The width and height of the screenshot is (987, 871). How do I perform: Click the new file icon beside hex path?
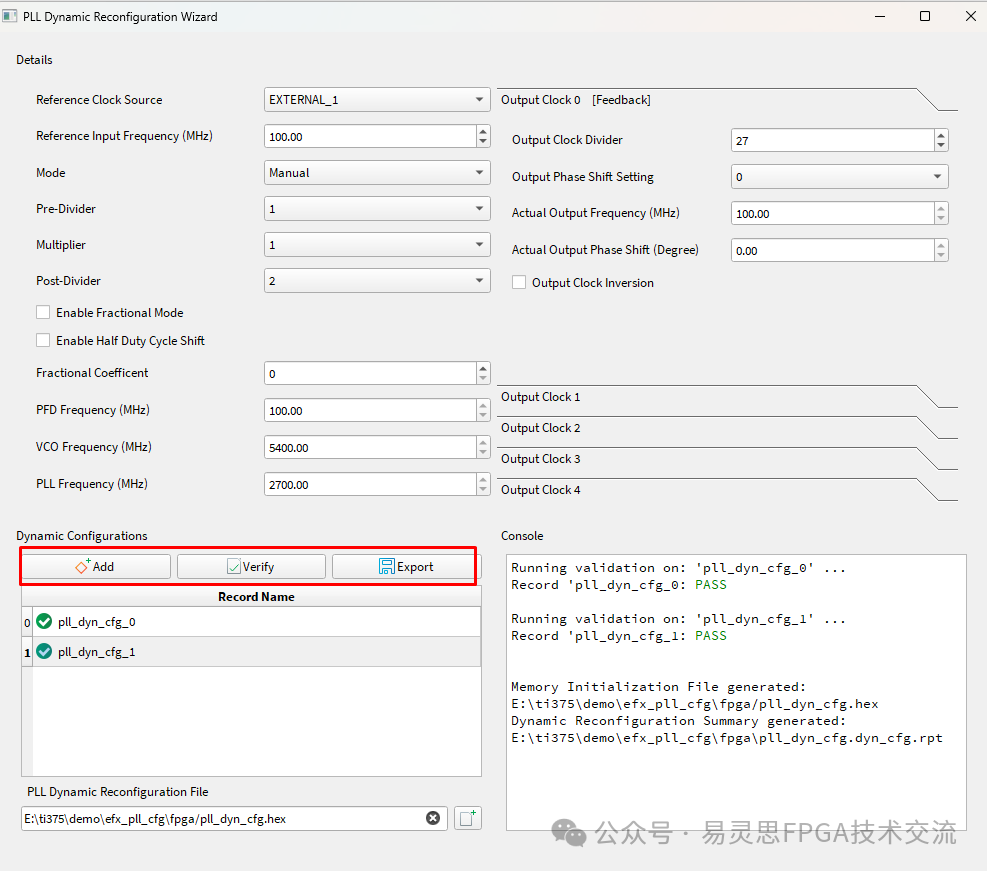click(x=467, y=818)
